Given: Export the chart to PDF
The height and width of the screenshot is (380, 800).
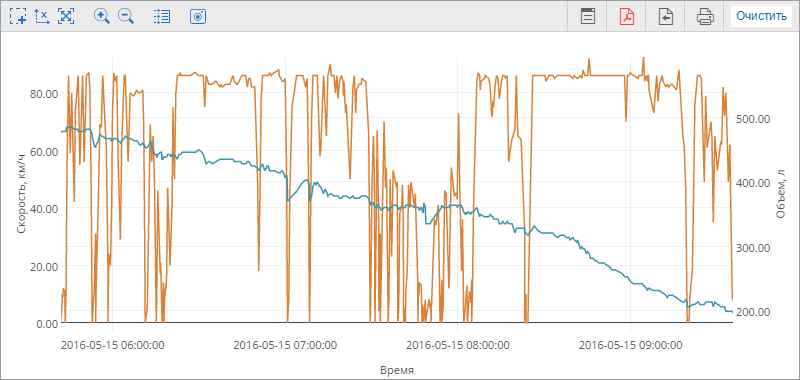Looking at the screenshot, I should 627,16.
